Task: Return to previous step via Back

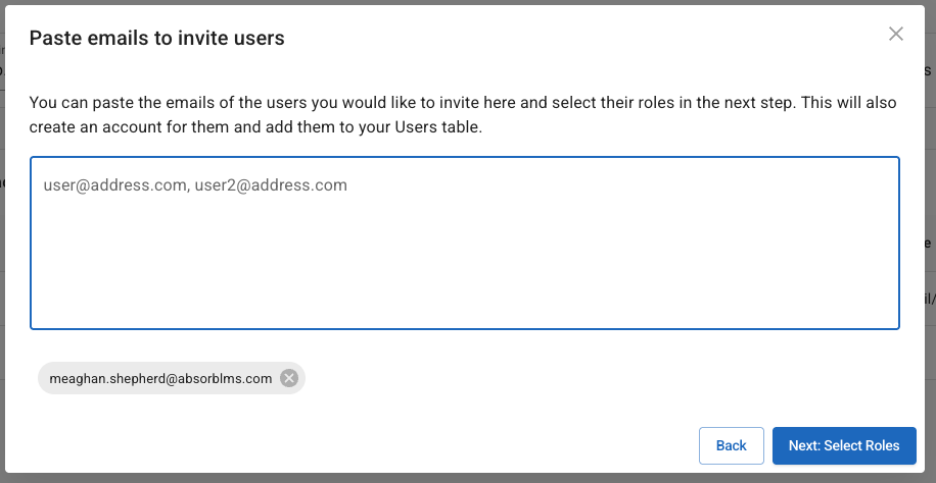Action: (x=731, y=446)
